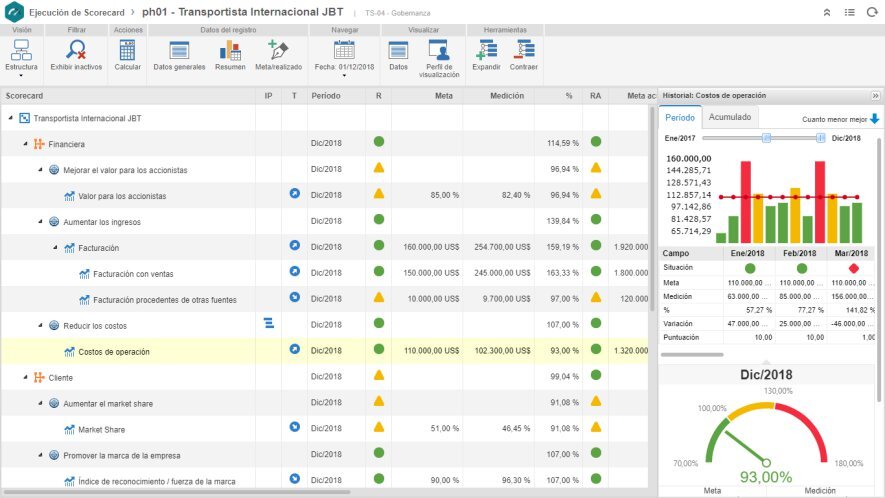This screenshot has width=885, height=498.
Task: Select the Período tab
Action: (680, 117)
